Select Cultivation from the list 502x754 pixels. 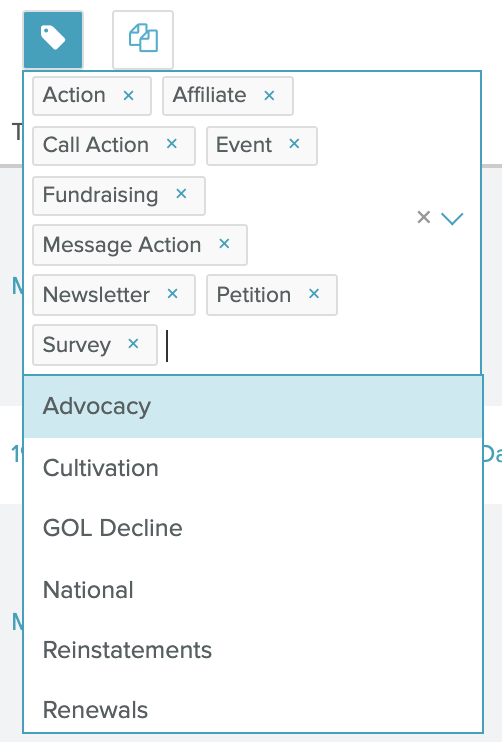[x=253, y=468]
